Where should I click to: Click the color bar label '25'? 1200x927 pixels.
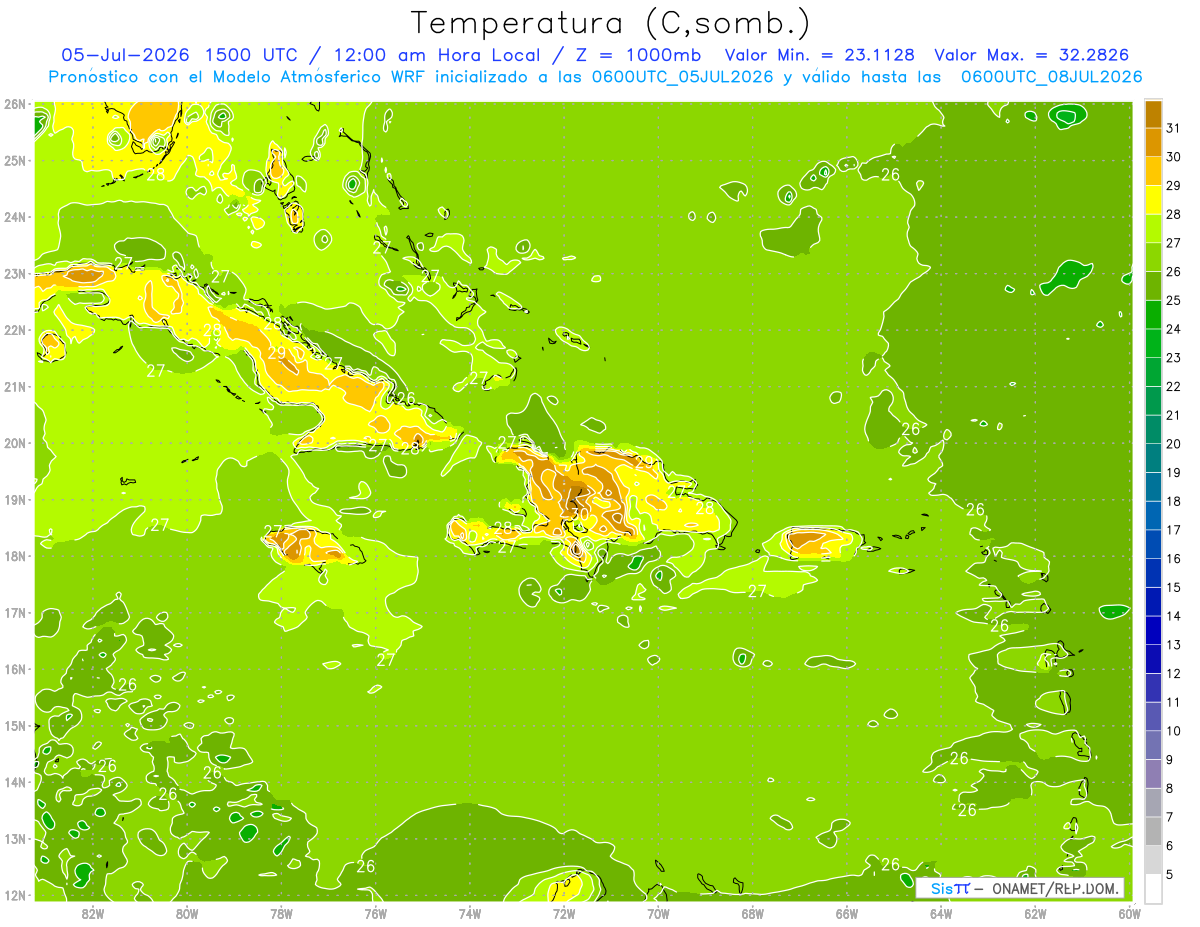coord(1173,300)
